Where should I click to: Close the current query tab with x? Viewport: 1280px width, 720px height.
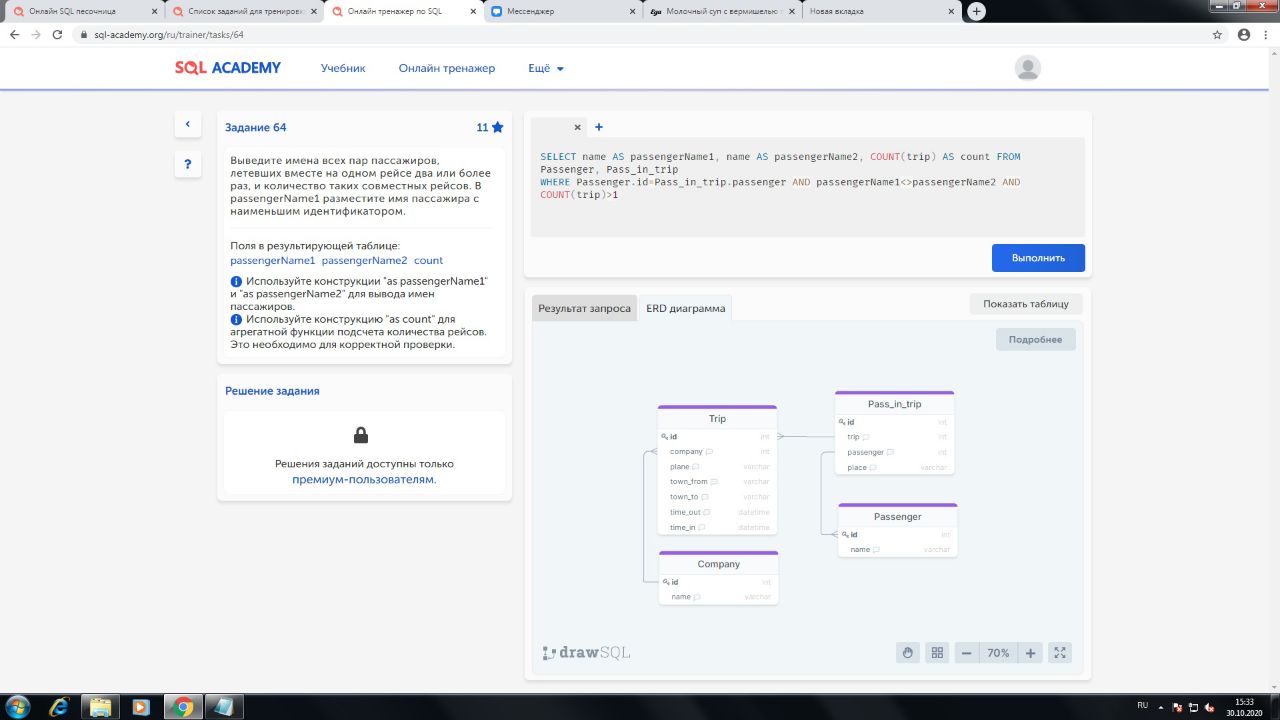click(577, 127)
